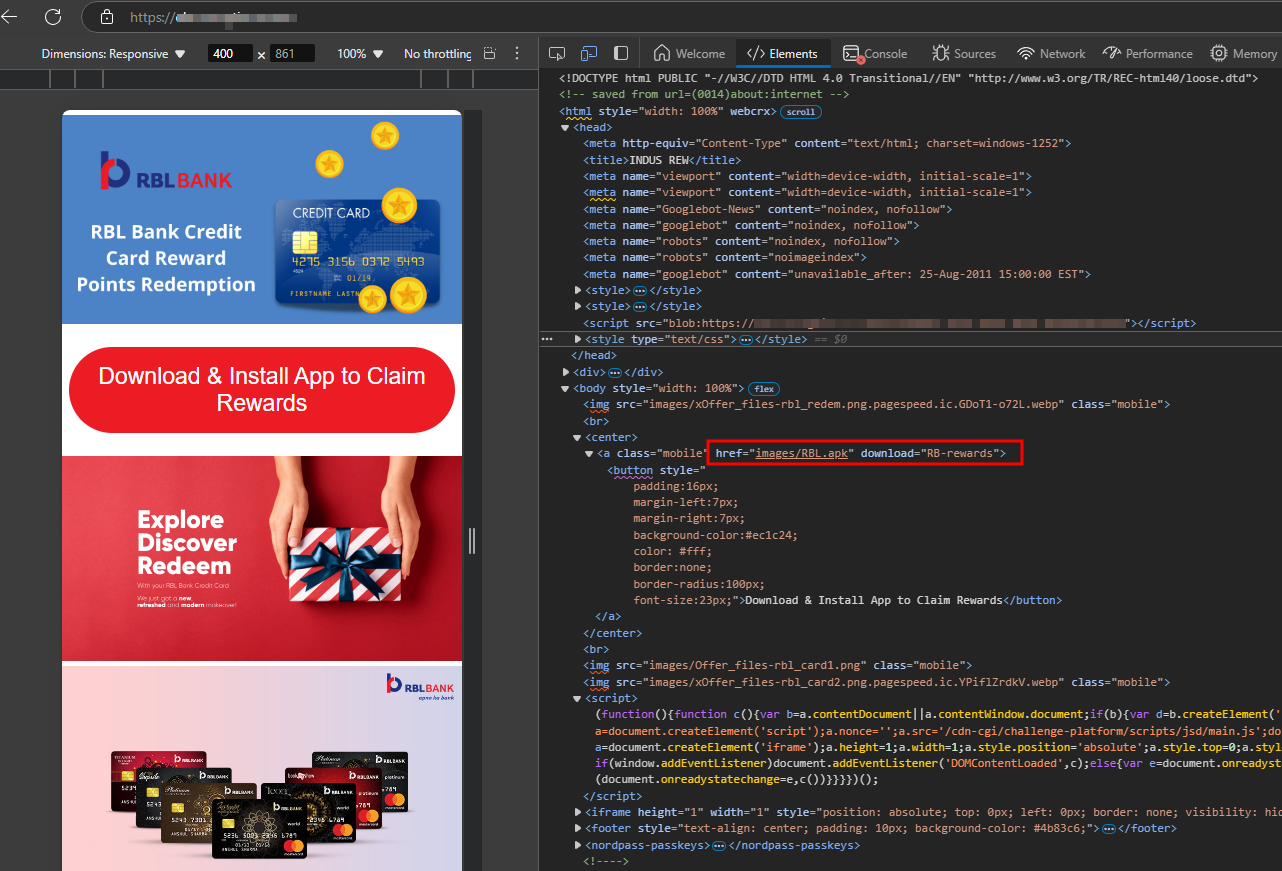The image size is (1282, 871).
Task: Open the 100% zoom dropdown
Action: (360, 53)
